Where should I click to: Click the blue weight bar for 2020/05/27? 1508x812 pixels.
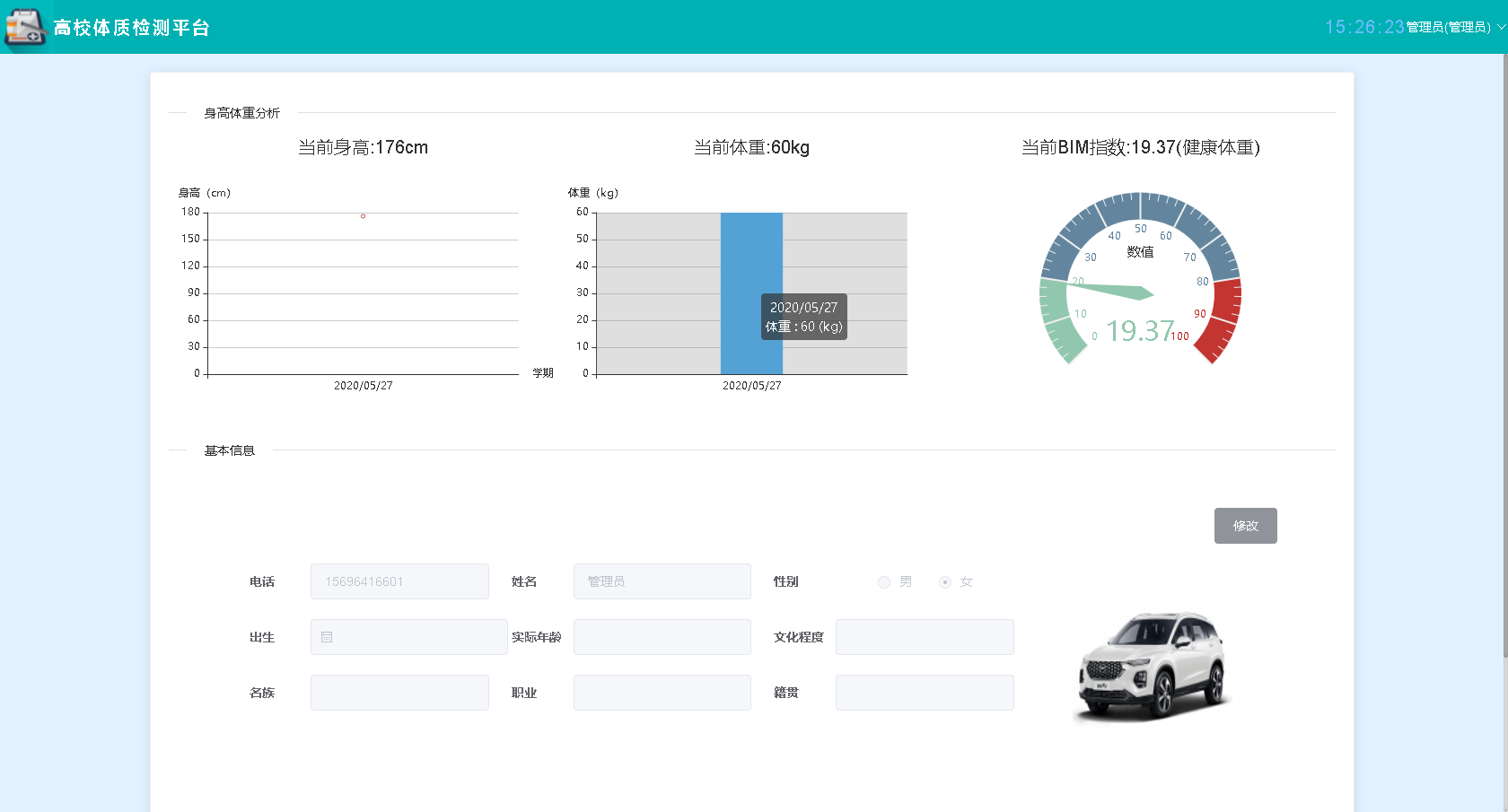pos(751,293)
